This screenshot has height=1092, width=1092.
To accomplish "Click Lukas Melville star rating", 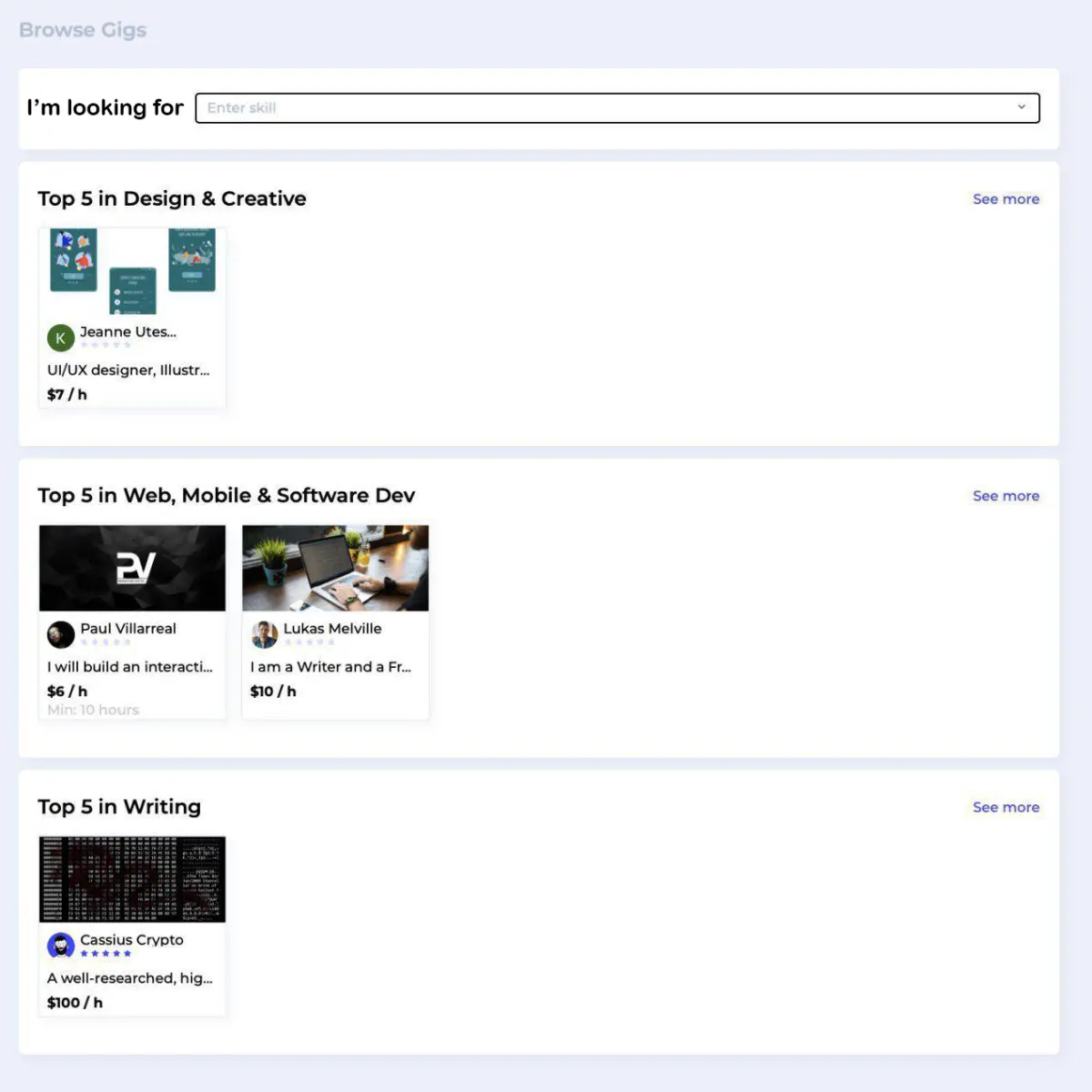I will click(x=309, y=642).
